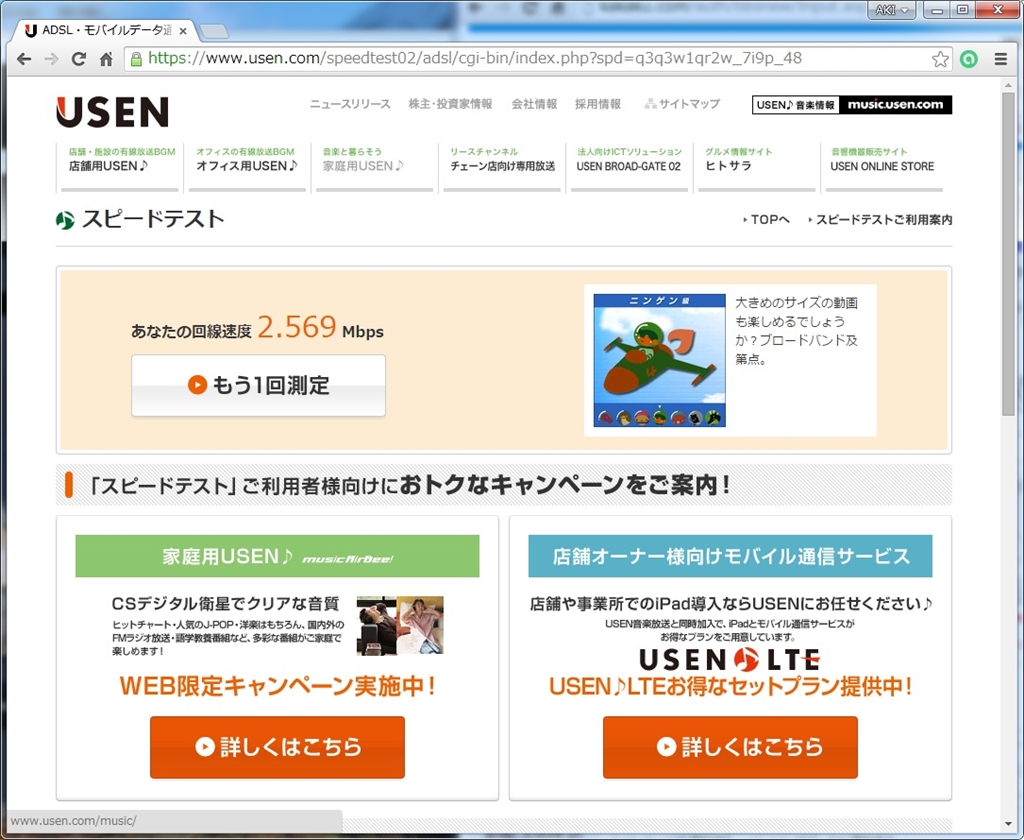This screenshot has height=840, width=1024.
Task: Click the TOPへ link
Action: [x=767, y=220]
